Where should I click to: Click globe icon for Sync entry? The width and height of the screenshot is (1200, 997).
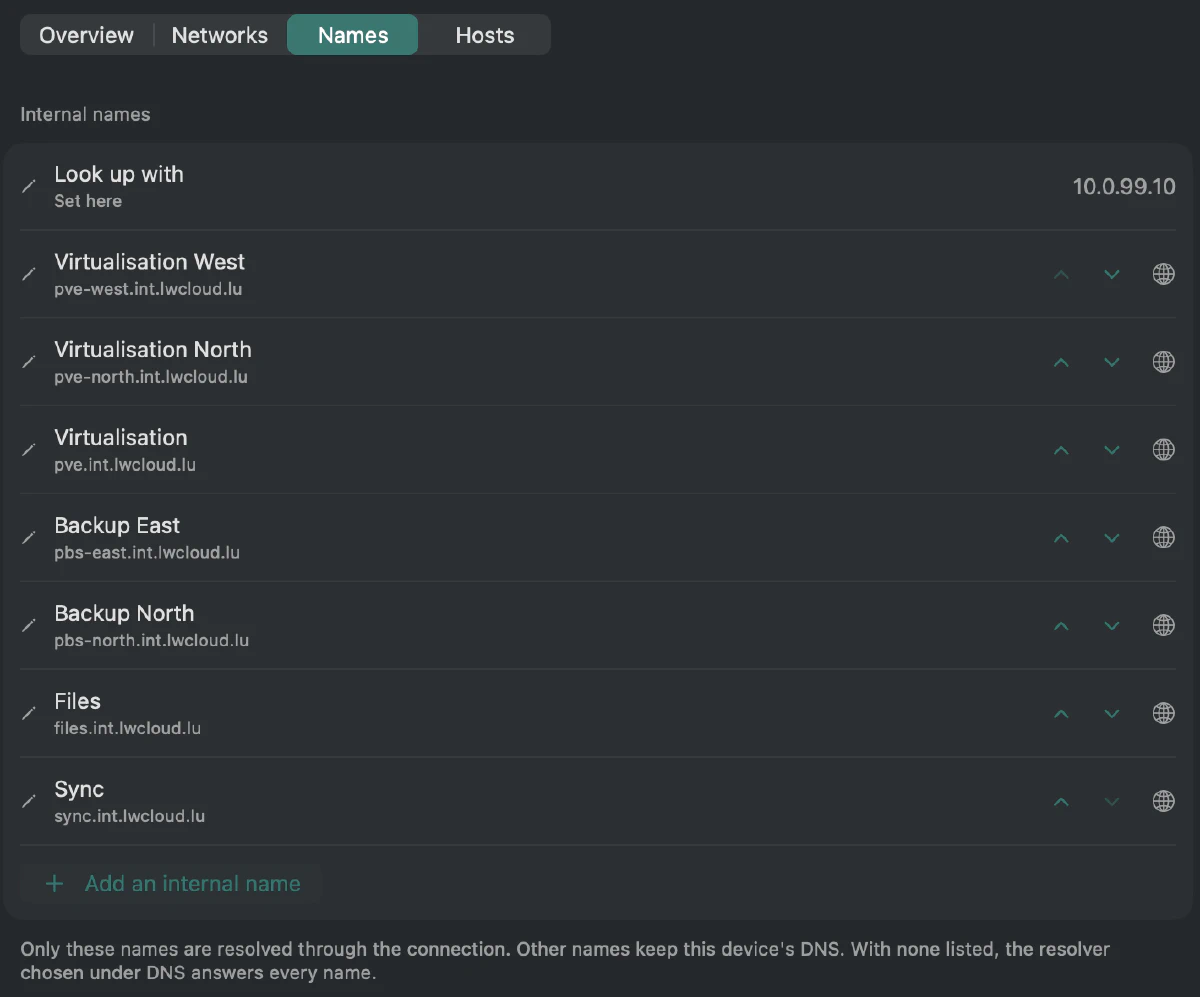1164,802
